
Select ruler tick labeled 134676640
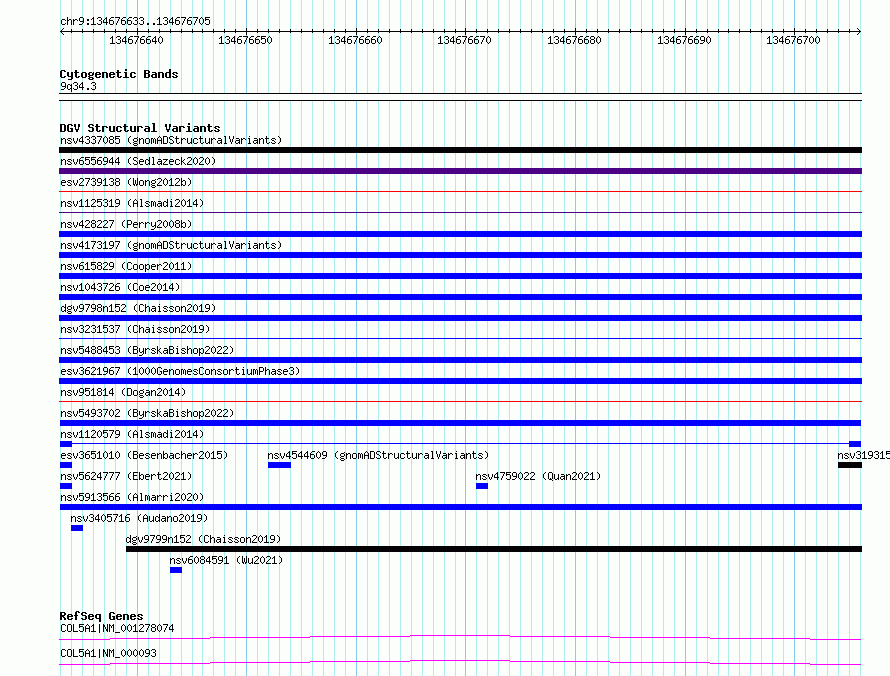tap(135, 41)
